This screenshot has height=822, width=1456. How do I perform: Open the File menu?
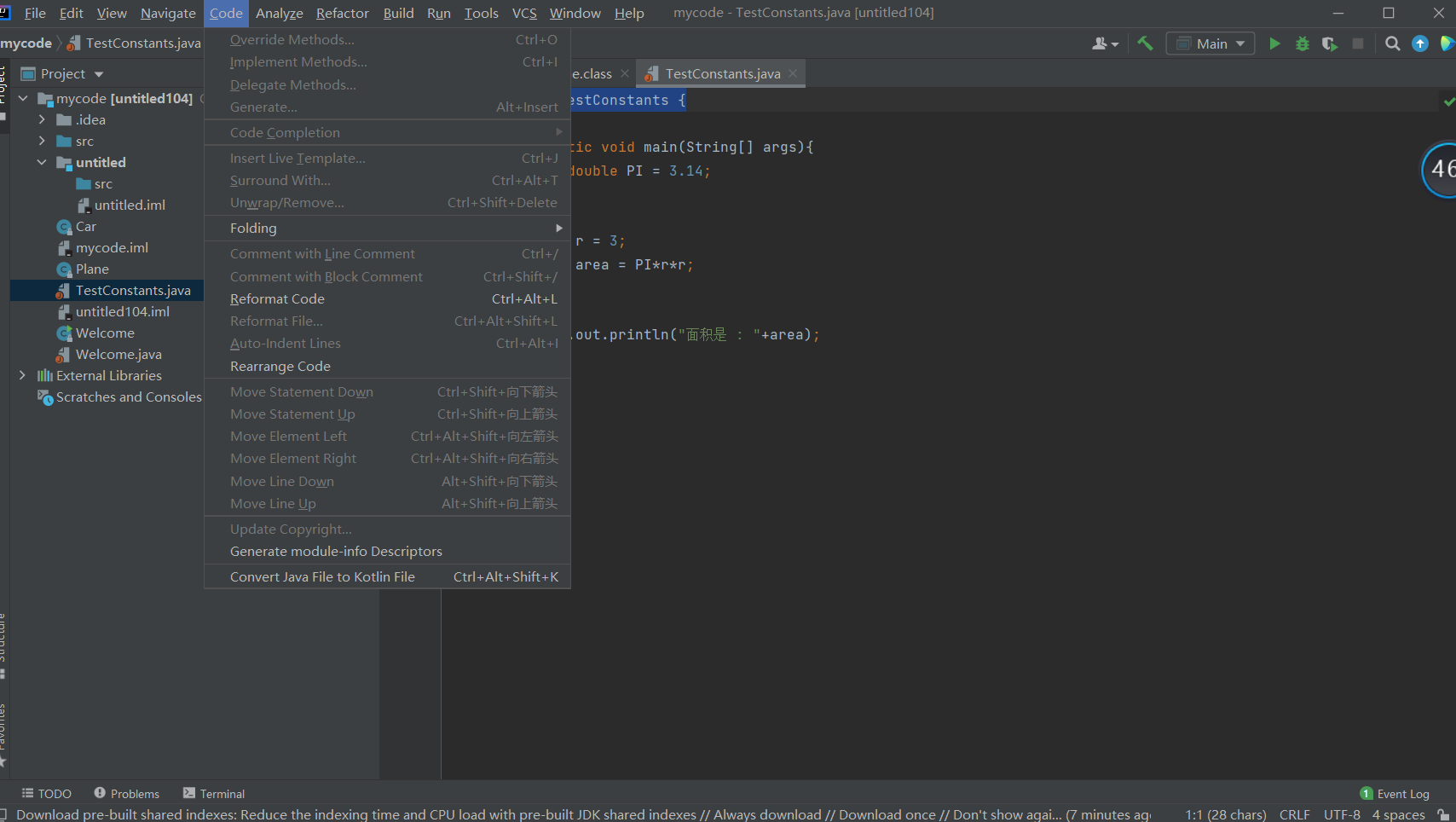(x=35, y=14)
